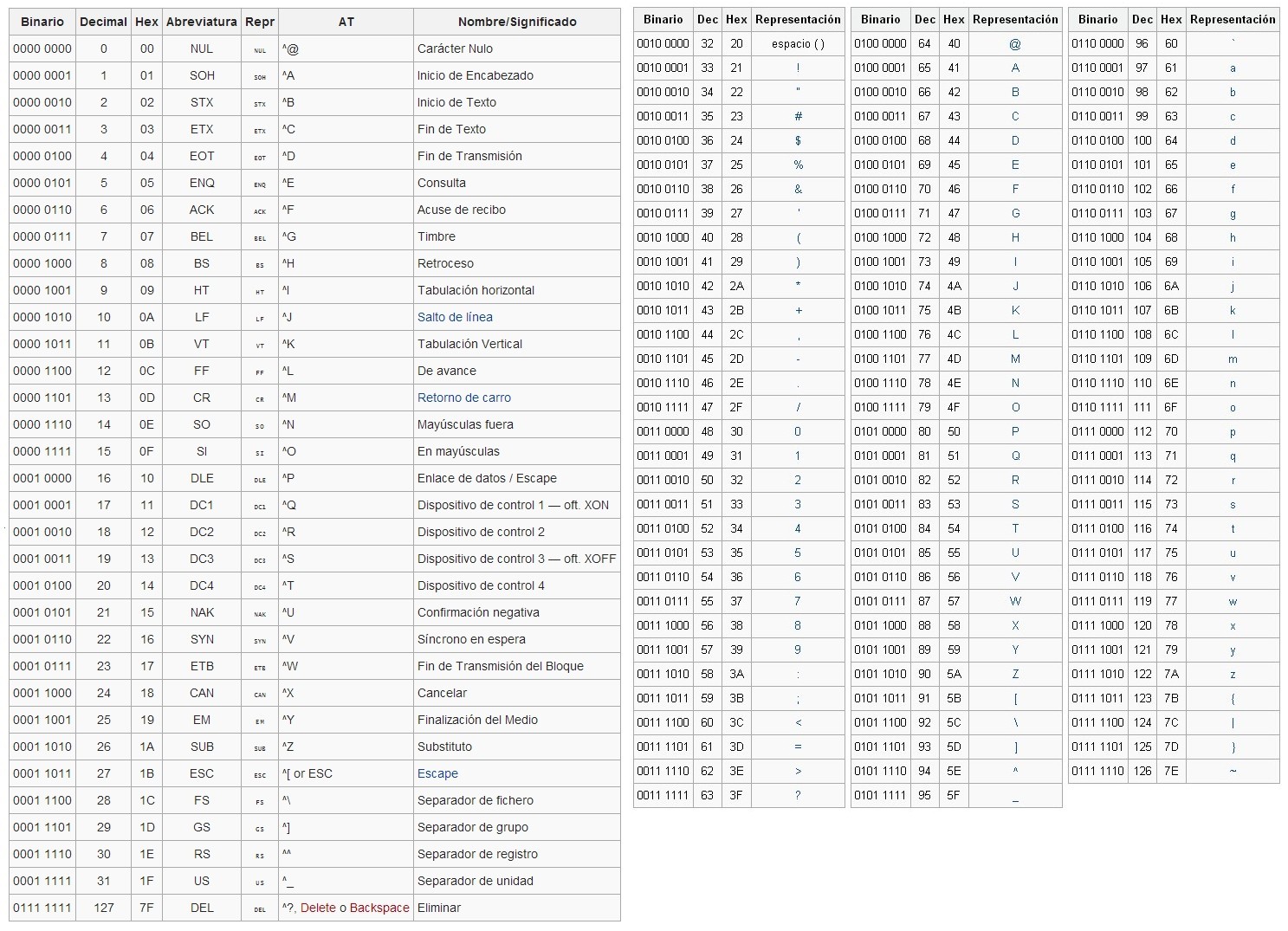Click the '~' character link for decimal 126
Image resolution: width=1288 pixels, height=931 pixels.
coord(1233,771)
